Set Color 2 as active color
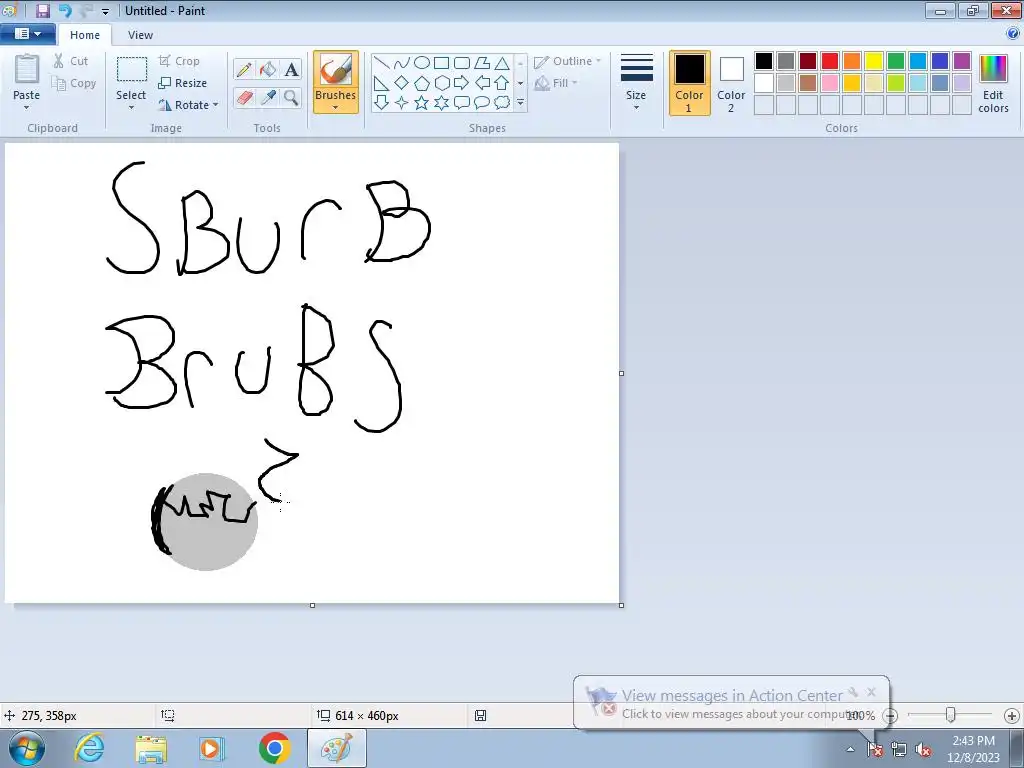This screenshot has height=768, width=1024. (731, 83)
